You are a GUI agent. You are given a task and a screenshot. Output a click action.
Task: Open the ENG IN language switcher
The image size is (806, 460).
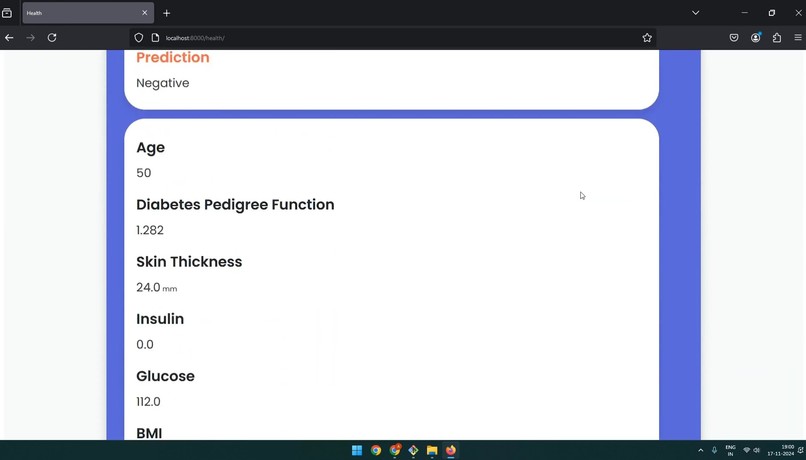[x=730, y=450]
